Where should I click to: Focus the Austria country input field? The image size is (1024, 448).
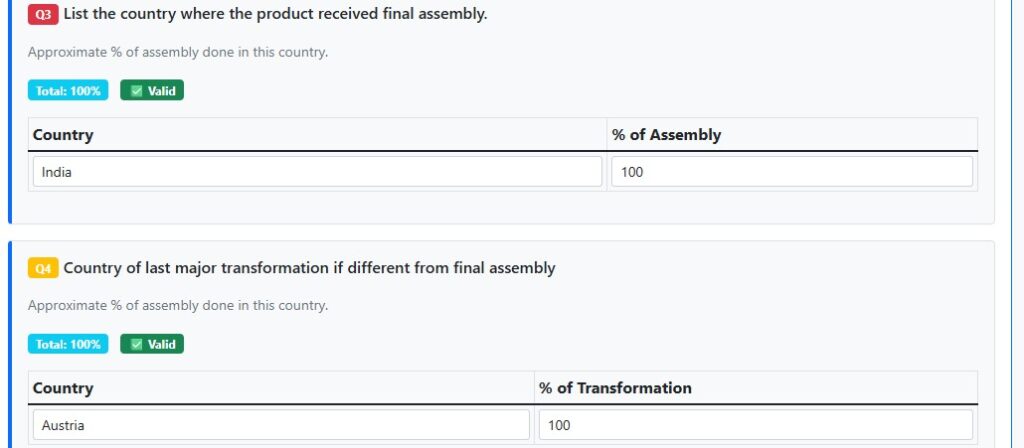coord(281,425)
